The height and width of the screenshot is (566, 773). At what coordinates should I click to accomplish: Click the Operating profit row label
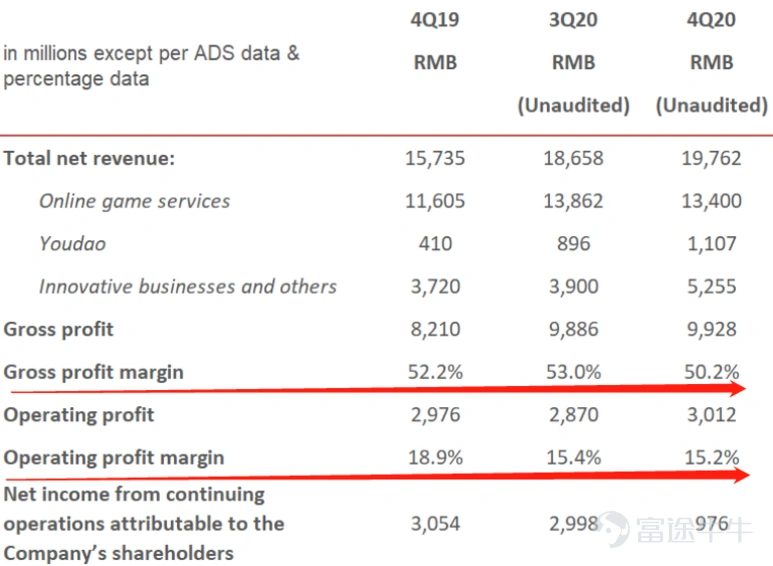pyautogui.click(x=79, y=415)
